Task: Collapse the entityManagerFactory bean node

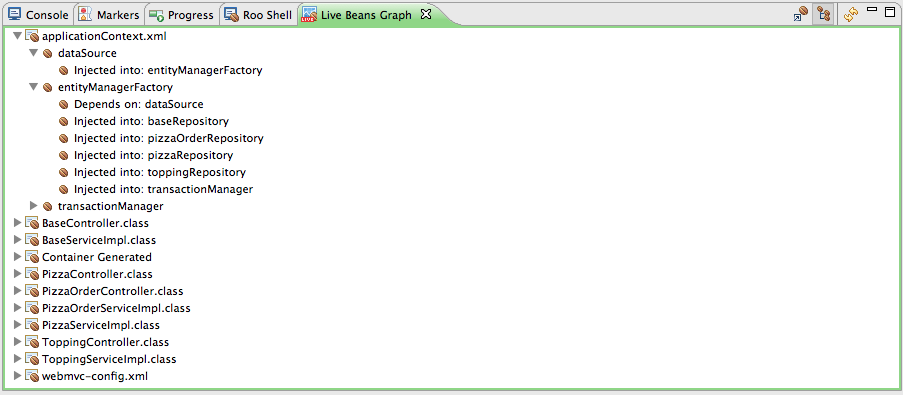Action: [x=33, y=88]
